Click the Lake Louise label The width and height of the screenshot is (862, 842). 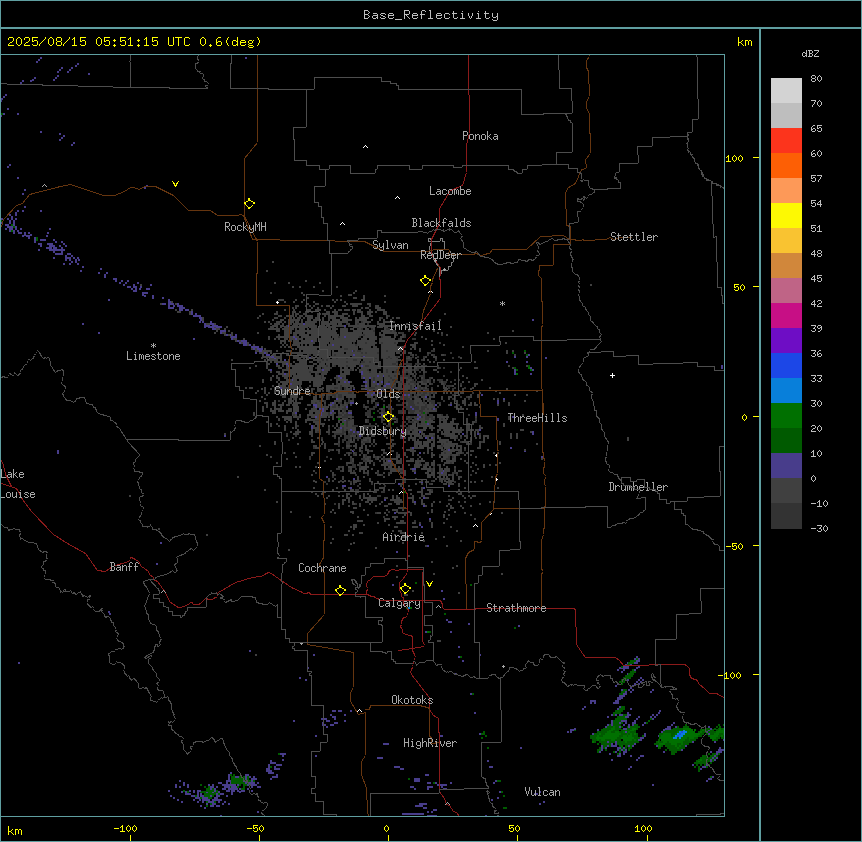tap(18, 484)
